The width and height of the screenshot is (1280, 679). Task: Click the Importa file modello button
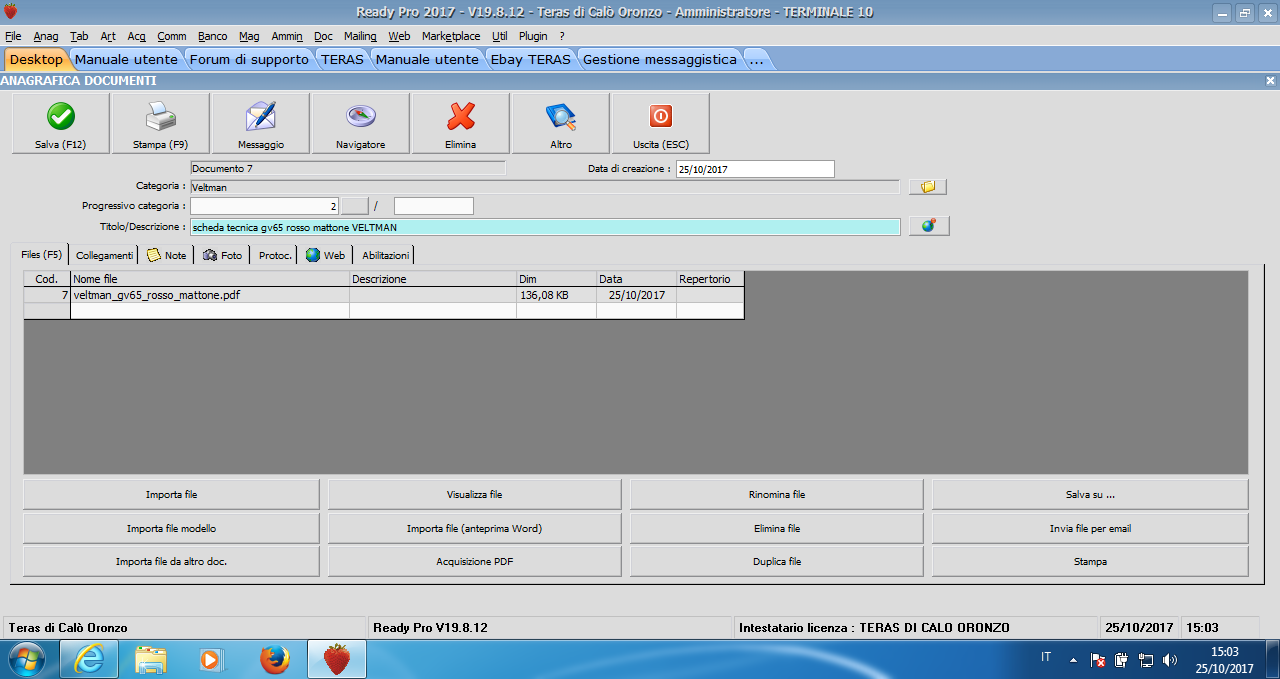(x=171, y=528)
